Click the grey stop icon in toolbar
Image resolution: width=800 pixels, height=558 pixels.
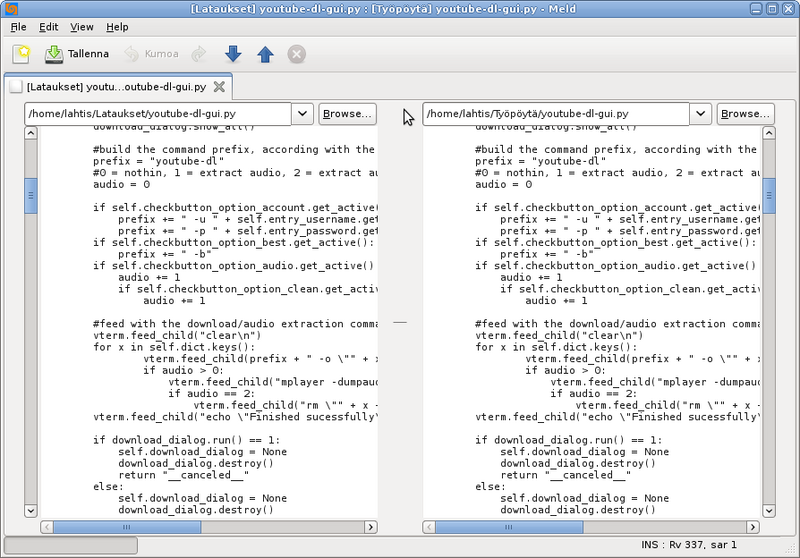[x=296, y=54]
